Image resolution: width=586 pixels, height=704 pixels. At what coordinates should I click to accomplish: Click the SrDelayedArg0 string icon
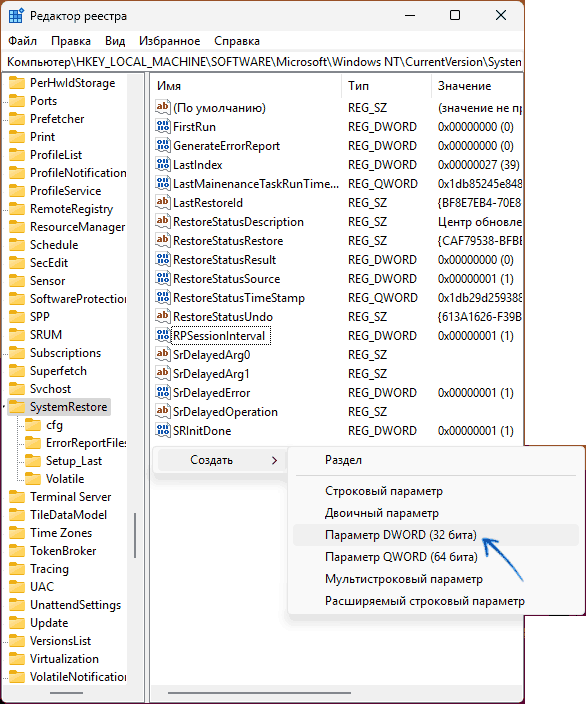[163, 354]
